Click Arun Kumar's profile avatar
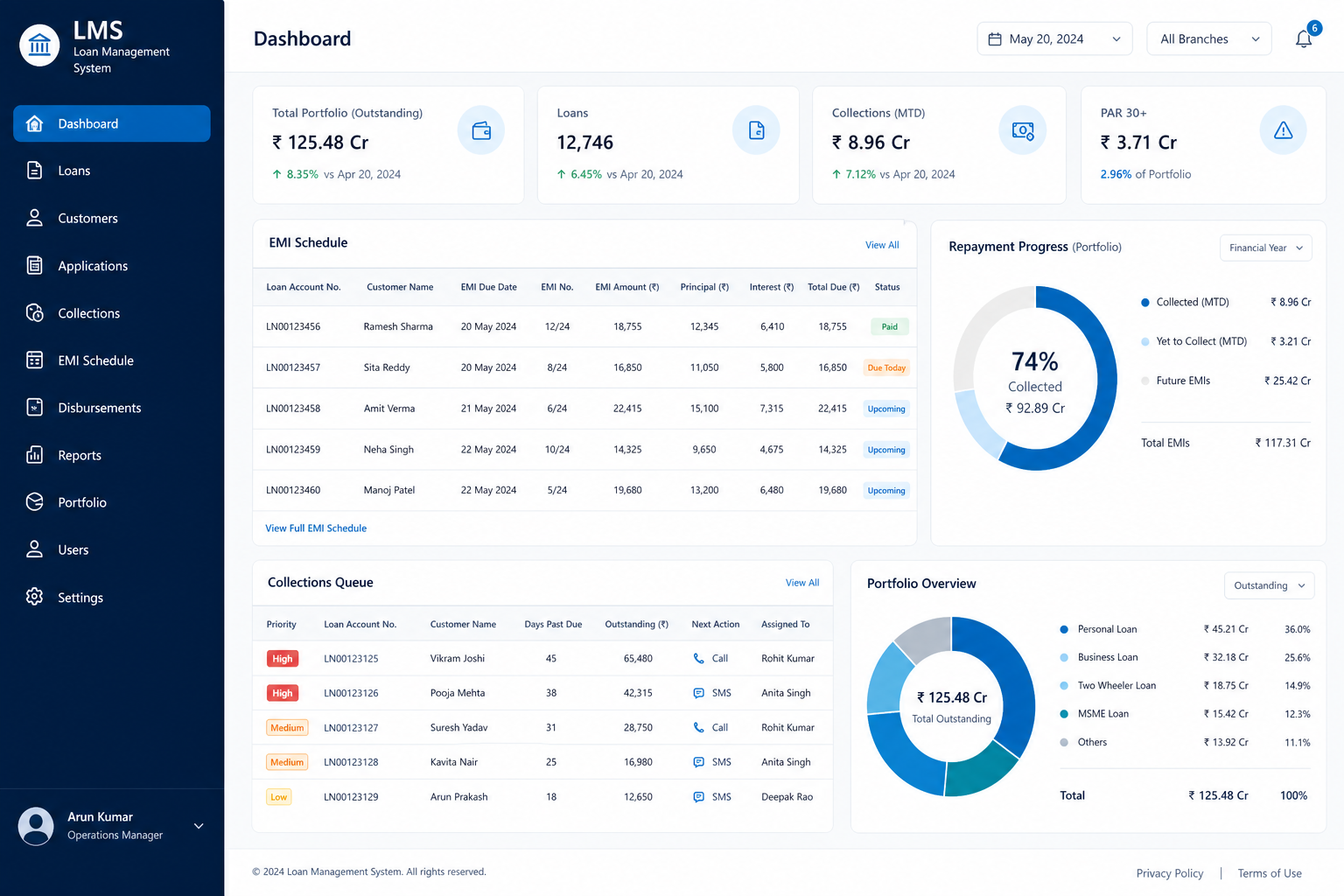Image resolution: width=1344 pixels, height=896 pixels. [36, 826]
